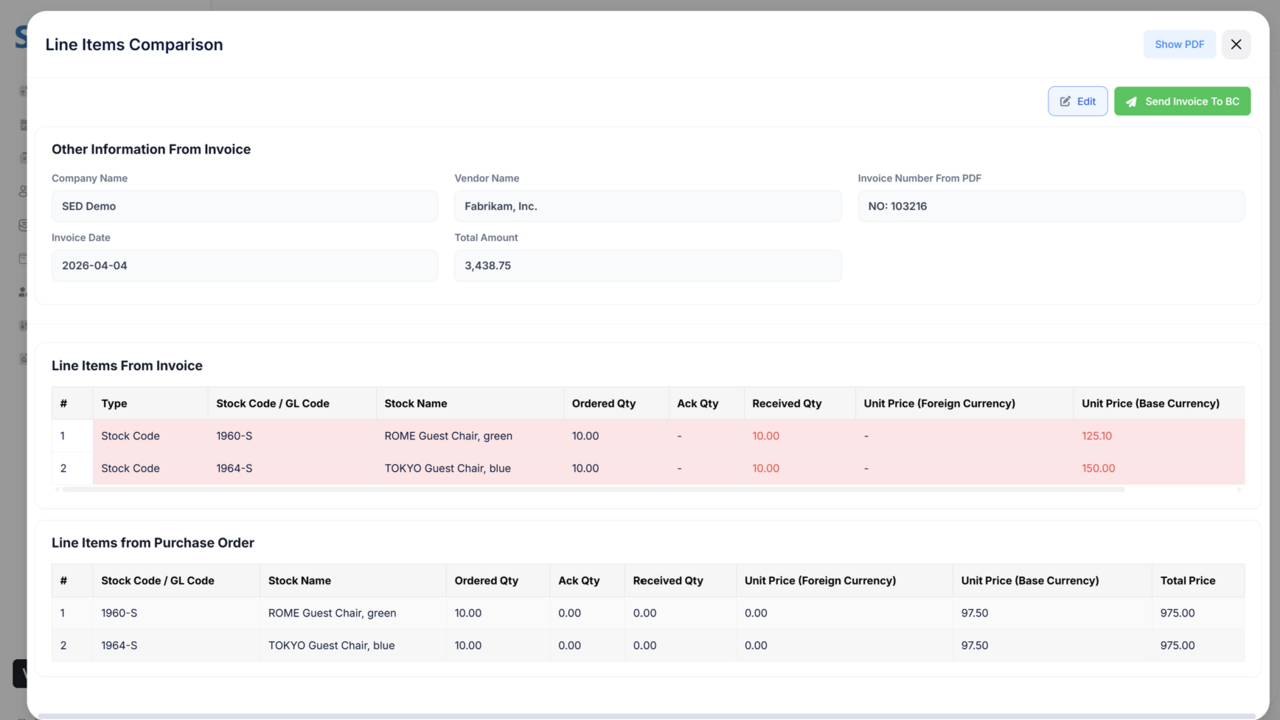Screen dimensions: 1280x720
Task: Select 1960-S stock code in invoice table
Action: 234,436
